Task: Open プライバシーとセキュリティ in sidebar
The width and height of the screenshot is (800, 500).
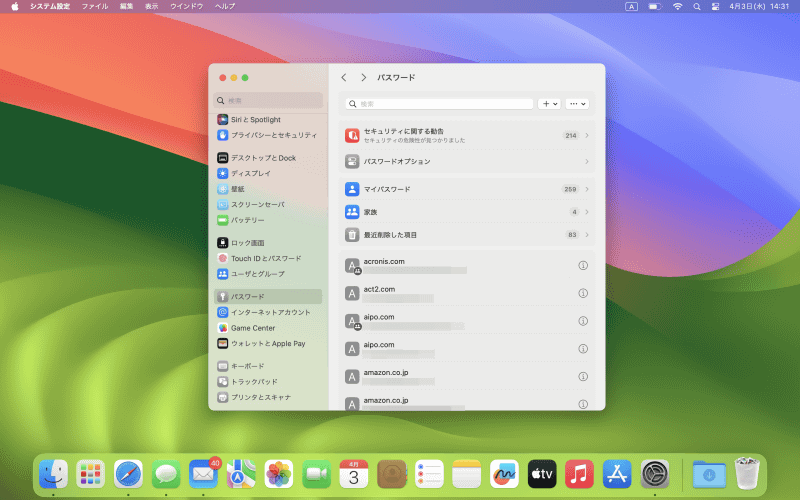Action: 268,135
